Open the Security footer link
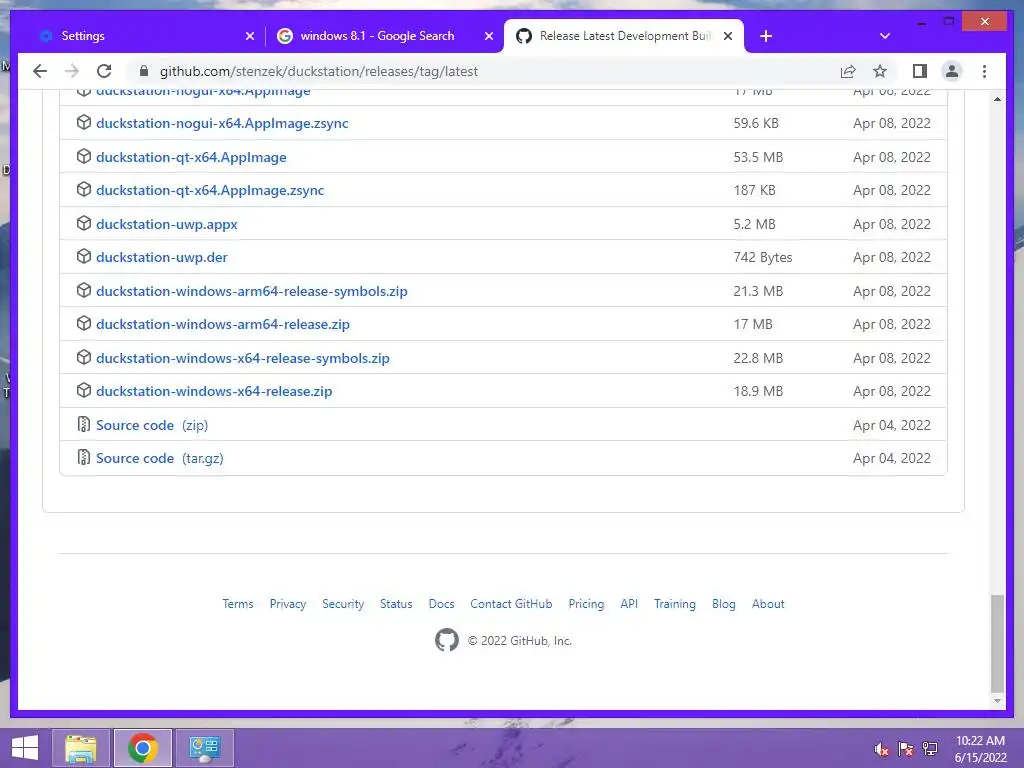1024x768 pixels. tap(343, 604)
